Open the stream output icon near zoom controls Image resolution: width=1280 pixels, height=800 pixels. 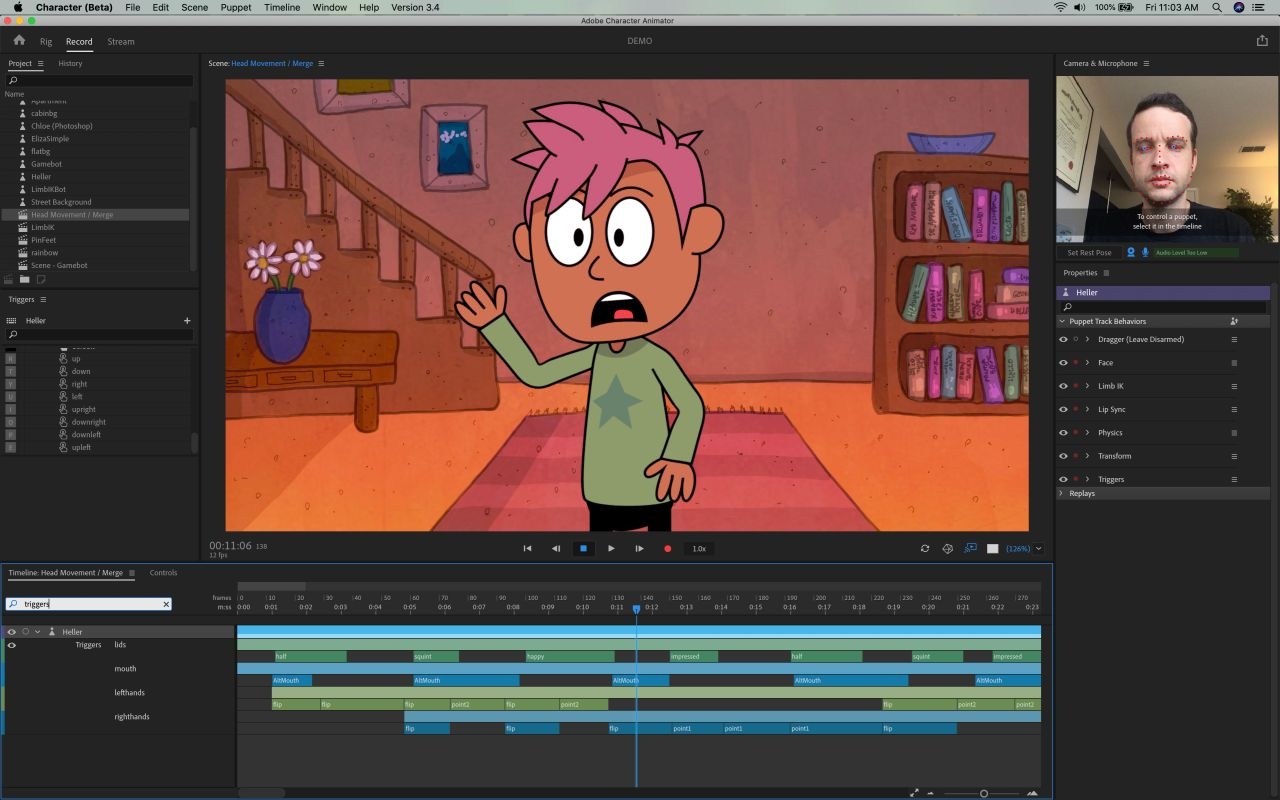(x=970, y=548)
